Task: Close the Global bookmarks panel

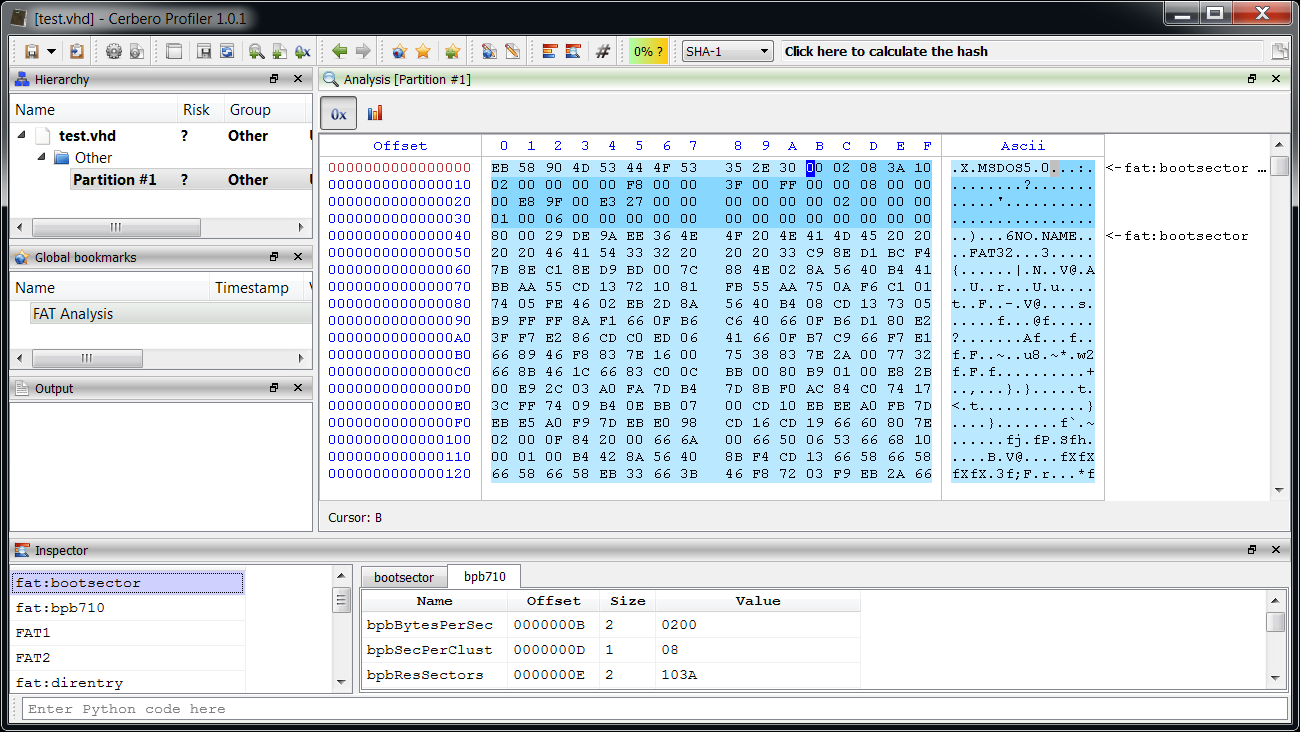Action: (x=297, y=257)
